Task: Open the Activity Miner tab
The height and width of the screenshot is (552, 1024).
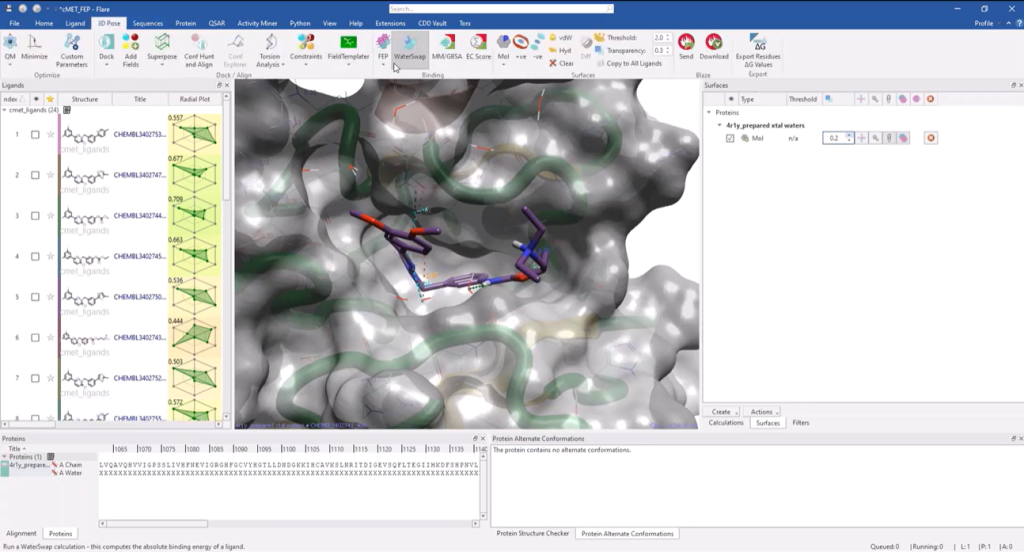Action: click(257, 23)
